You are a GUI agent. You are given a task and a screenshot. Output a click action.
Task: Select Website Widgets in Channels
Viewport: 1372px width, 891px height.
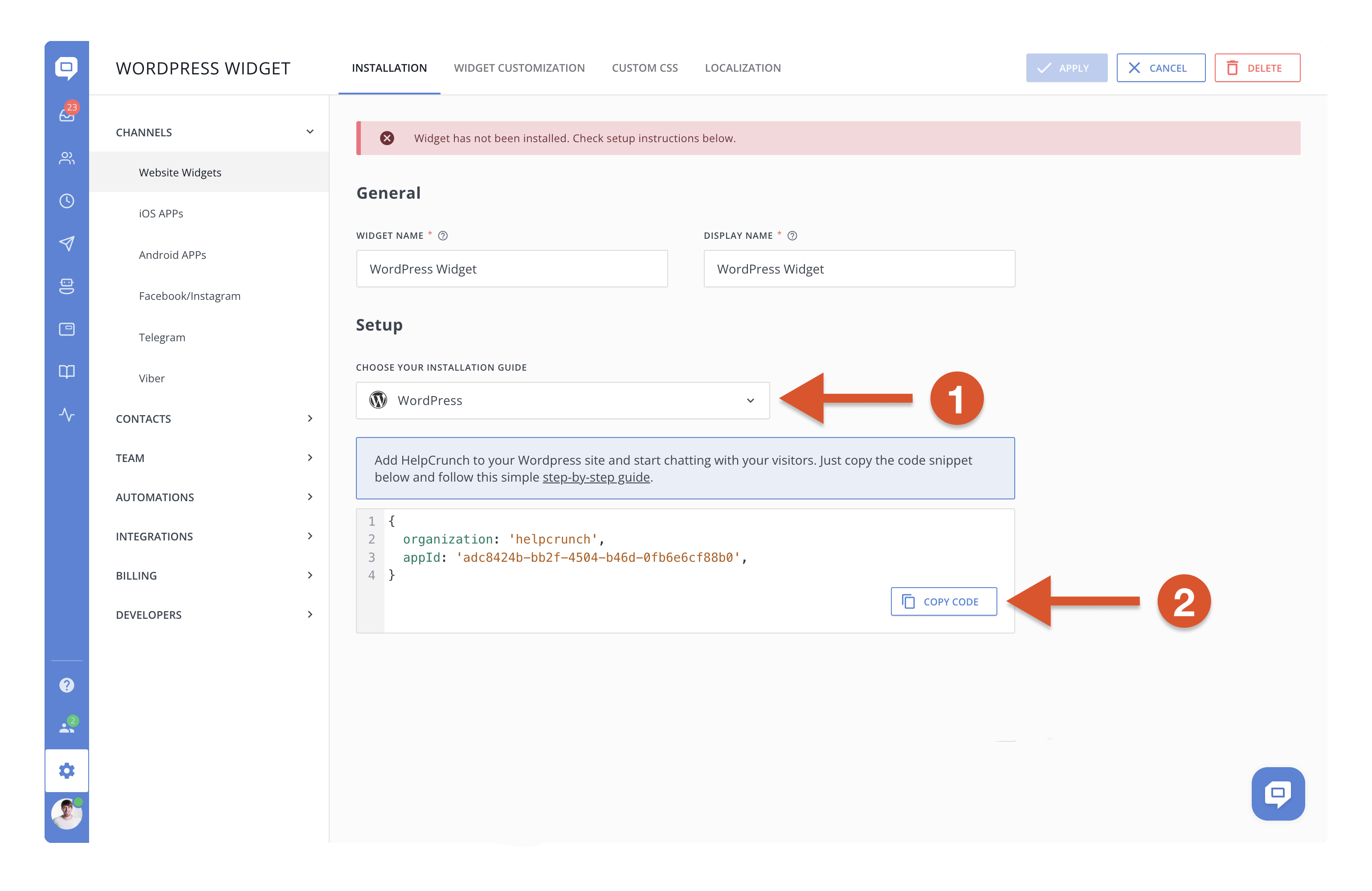[208, 172]
